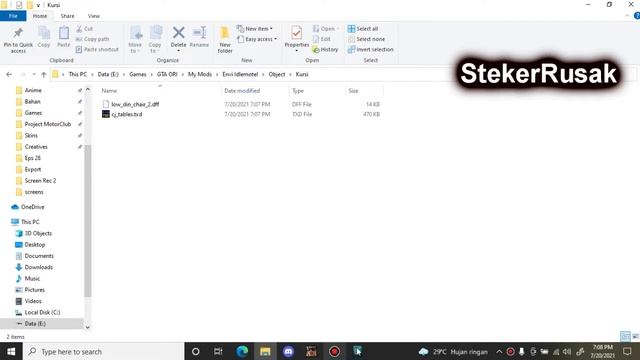This screenshot has width=640, height=360.
Task: Open Project MotorClub in sidebar
Action: tap(47, 124)
